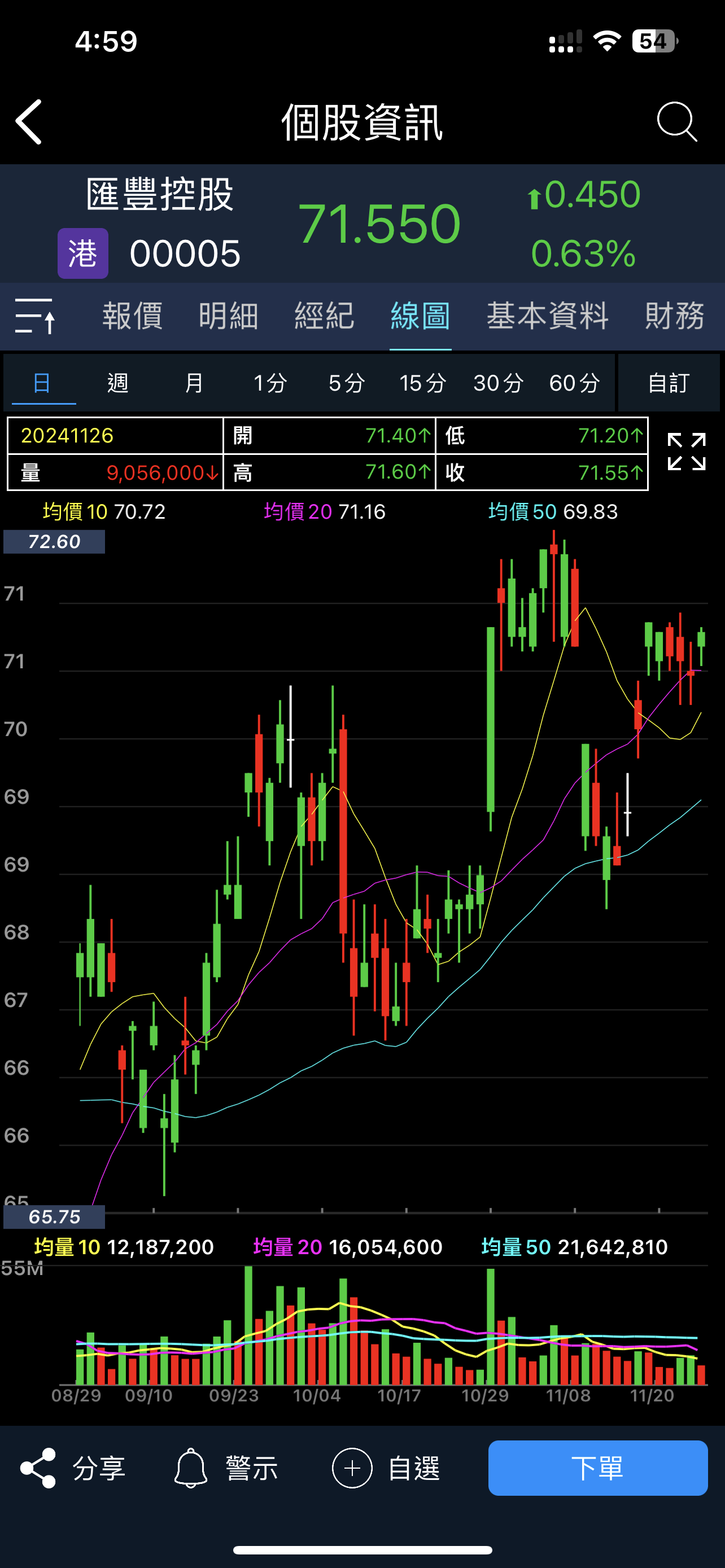Tap the 均價 20 moving average label
725x1568 pixels.
point(298,511)
